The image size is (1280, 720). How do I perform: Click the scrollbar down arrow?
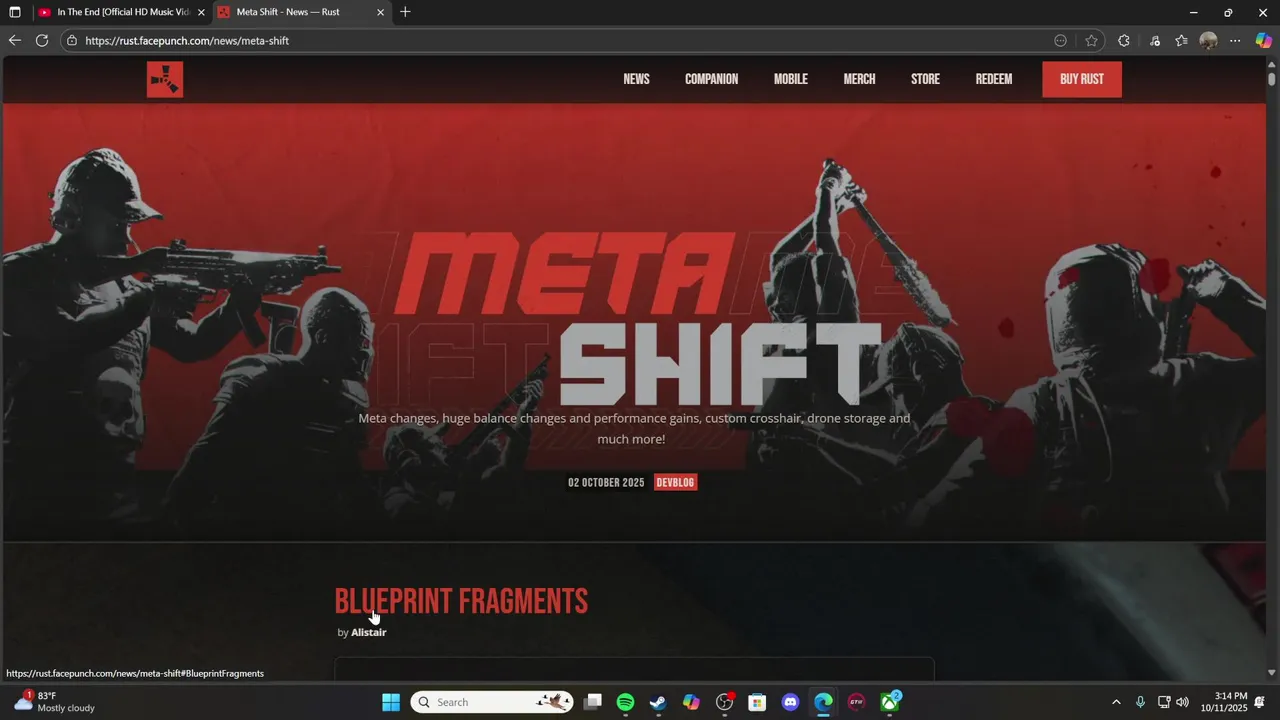point(1272,673)
